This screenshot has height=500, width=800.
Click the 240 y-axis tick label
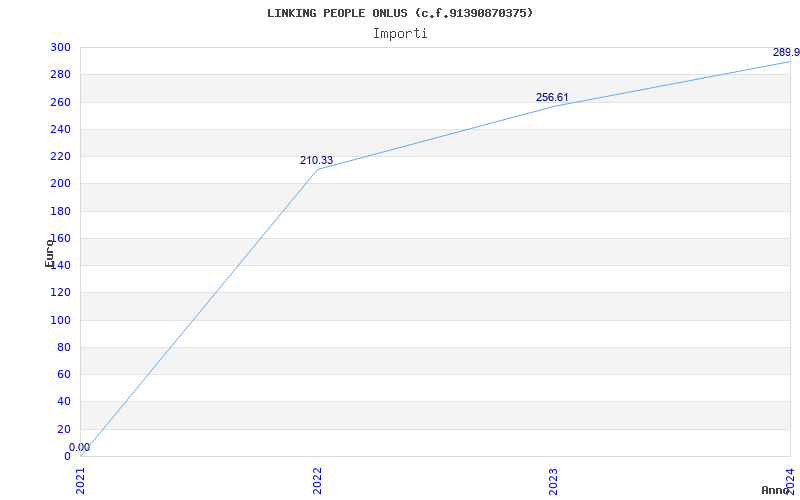(60, 129)
